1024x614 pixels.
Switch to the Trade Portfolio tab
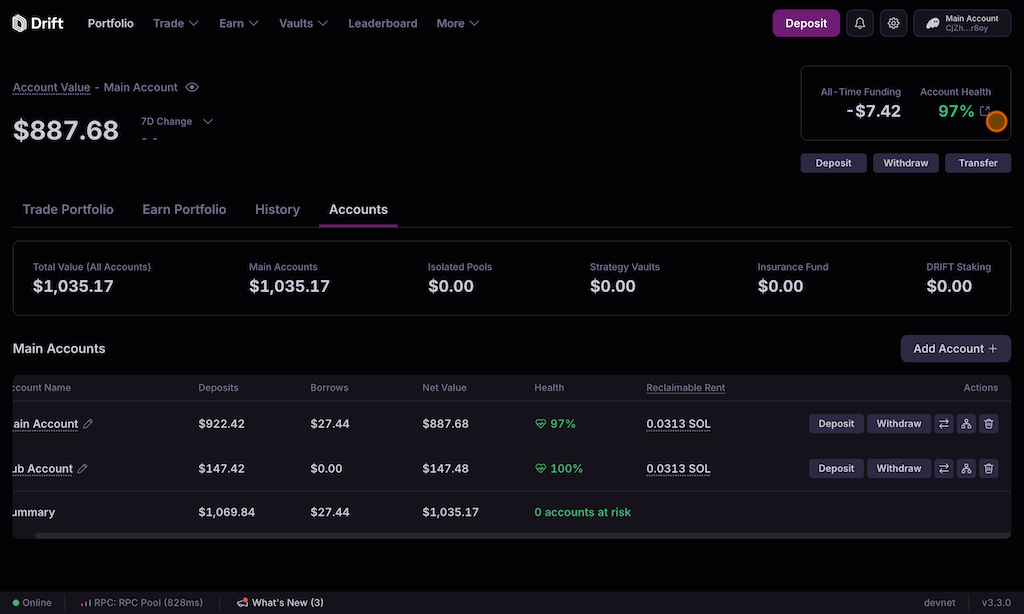(x=68, y=210)
